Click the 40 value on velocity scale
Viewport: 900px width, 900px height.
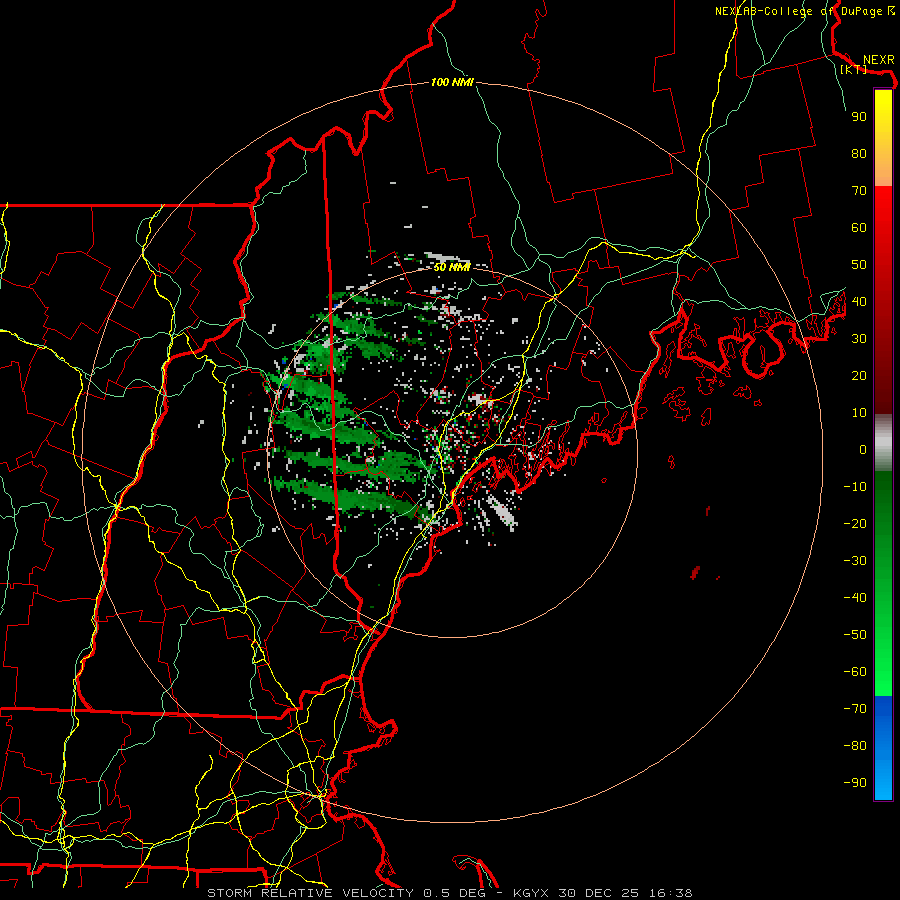click(x=859, y=301)
